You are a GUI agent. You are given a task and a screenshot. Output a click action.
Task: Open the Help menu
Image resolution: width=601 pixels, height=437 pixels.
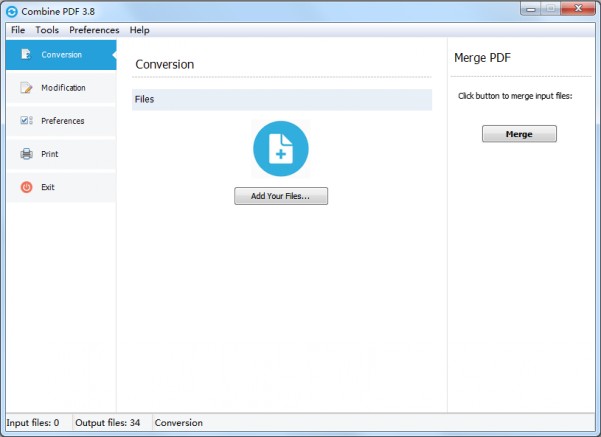pyautogui.click(x=140, y=30)
